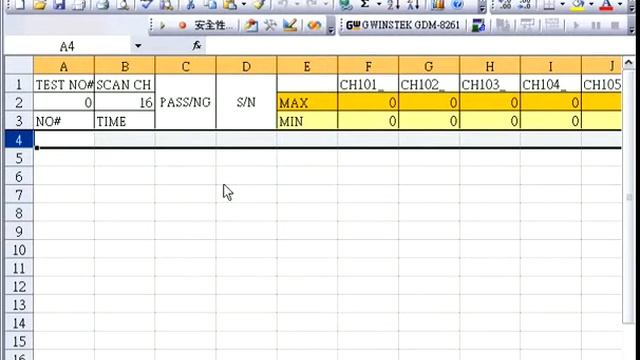
Task: Select the cell containing 16
Action: point(124,102)
